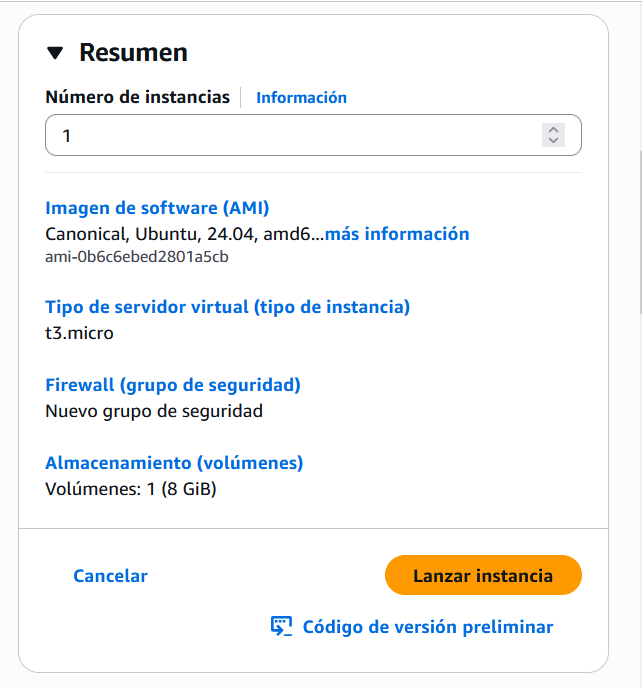Increase instance count with the up arrow

[x=553, y=129]
